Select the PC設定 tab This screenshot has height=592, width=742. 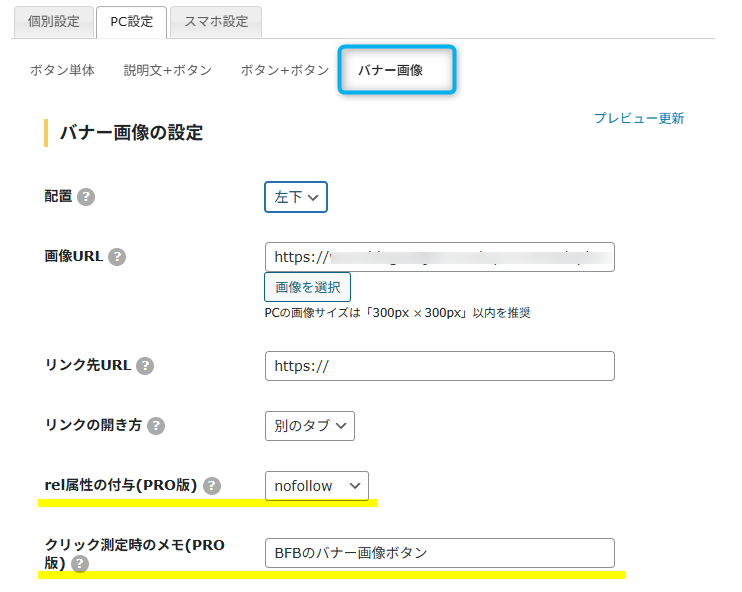[131, 20]
